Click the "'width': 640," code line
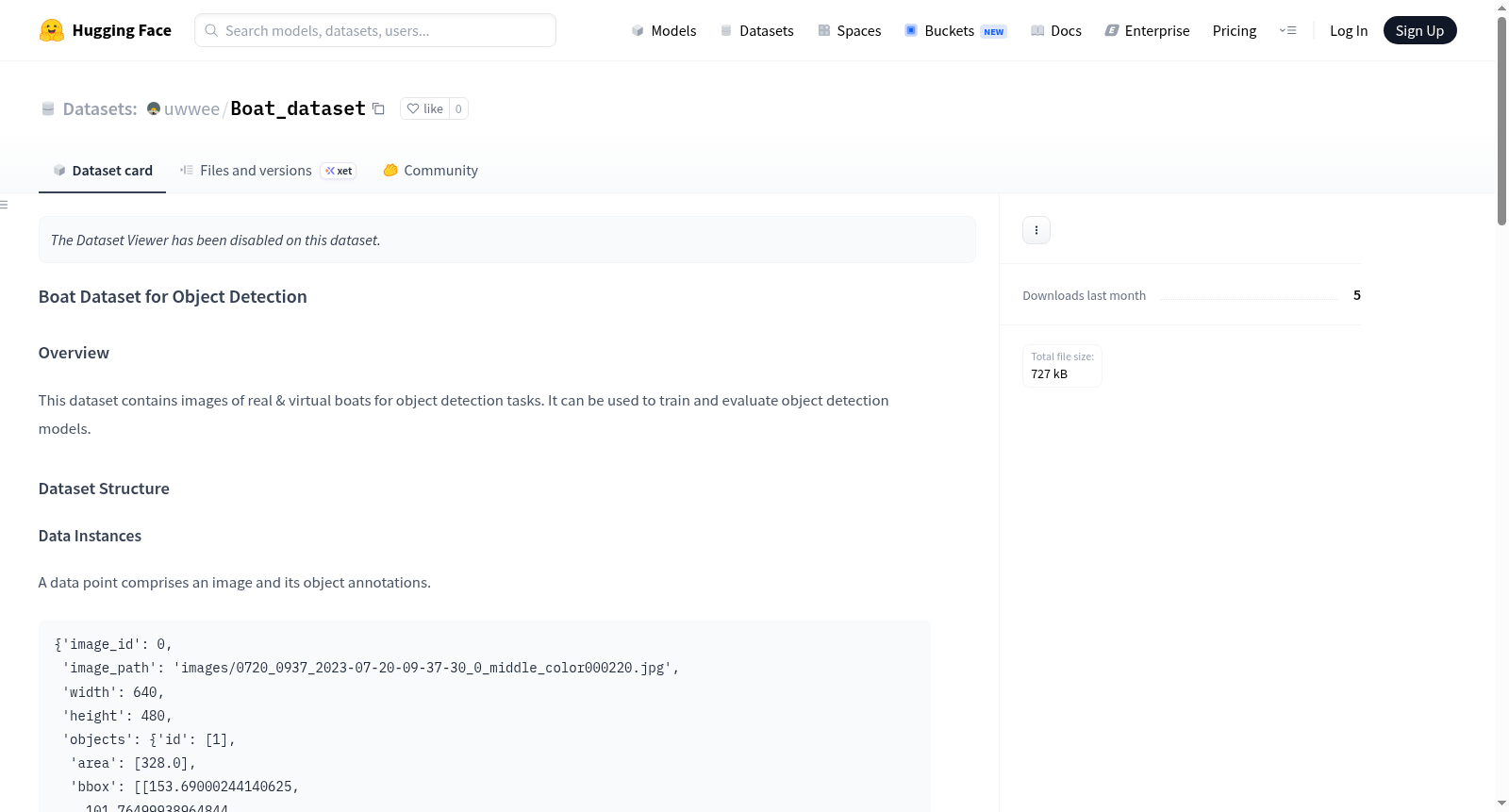This screenshot has width=1509, height=812. pos(113,692)
